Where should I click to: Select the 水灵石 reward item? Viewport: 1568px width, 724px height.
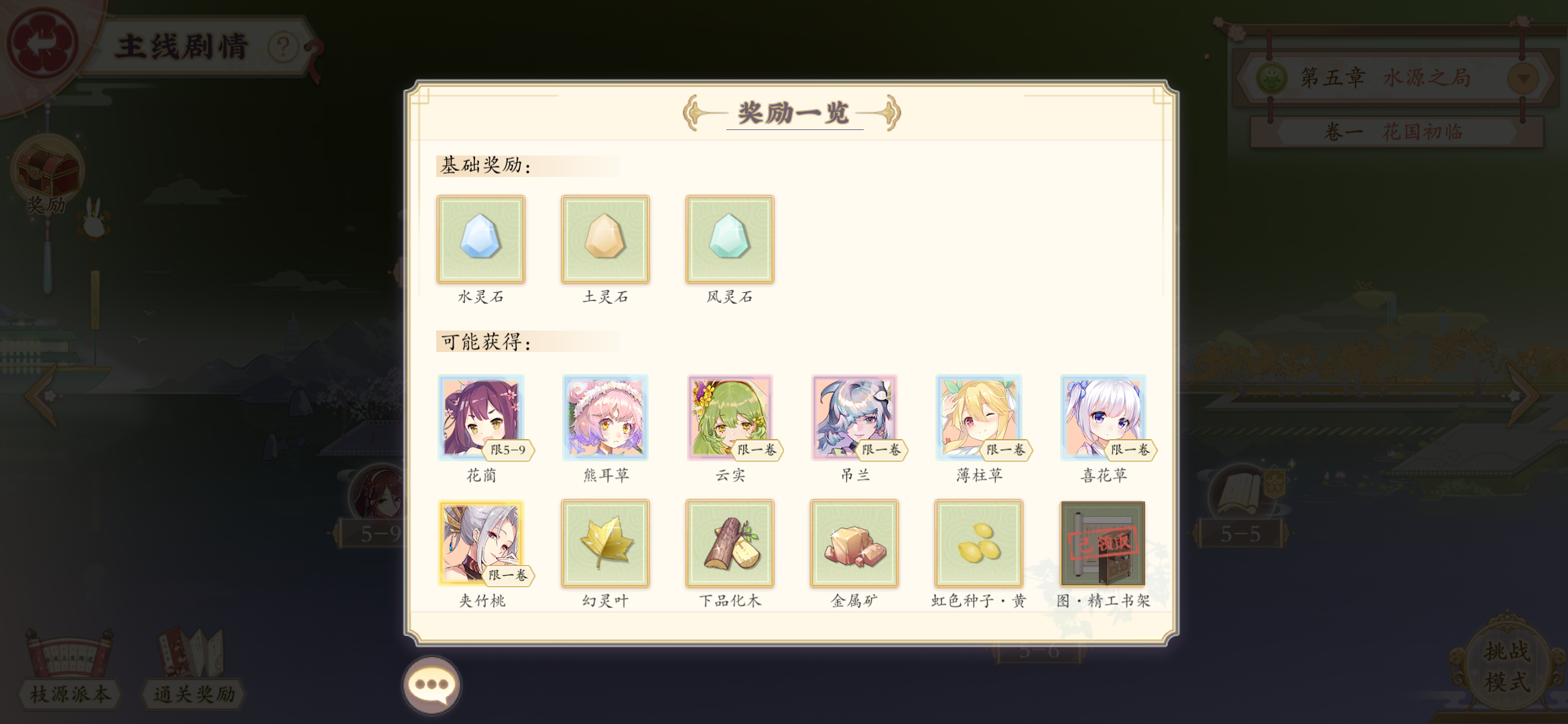(x=480, y=239)
